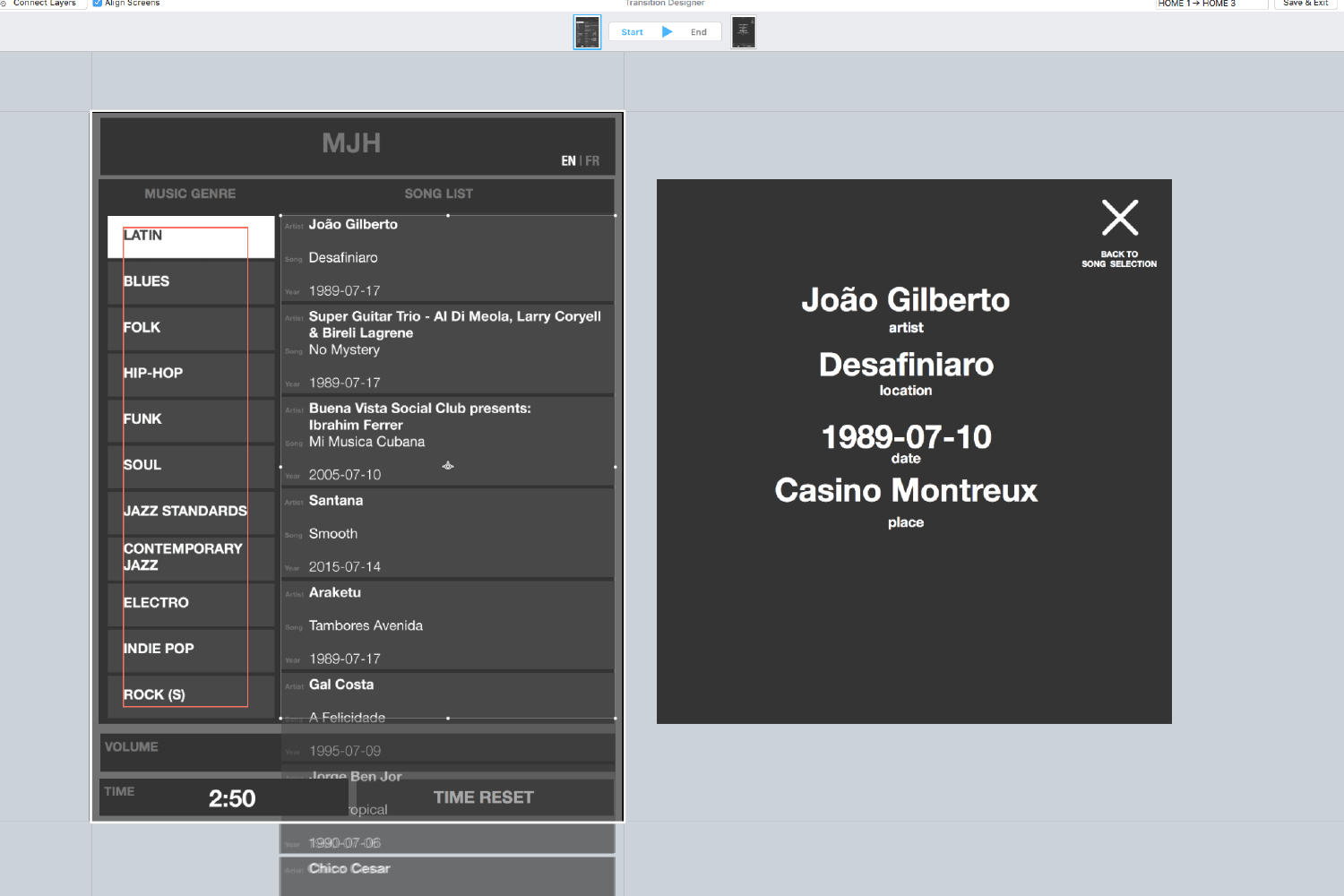Click the João Gilberto song list entry
The width and height of the screenshot is (1344, 896).
353,225
